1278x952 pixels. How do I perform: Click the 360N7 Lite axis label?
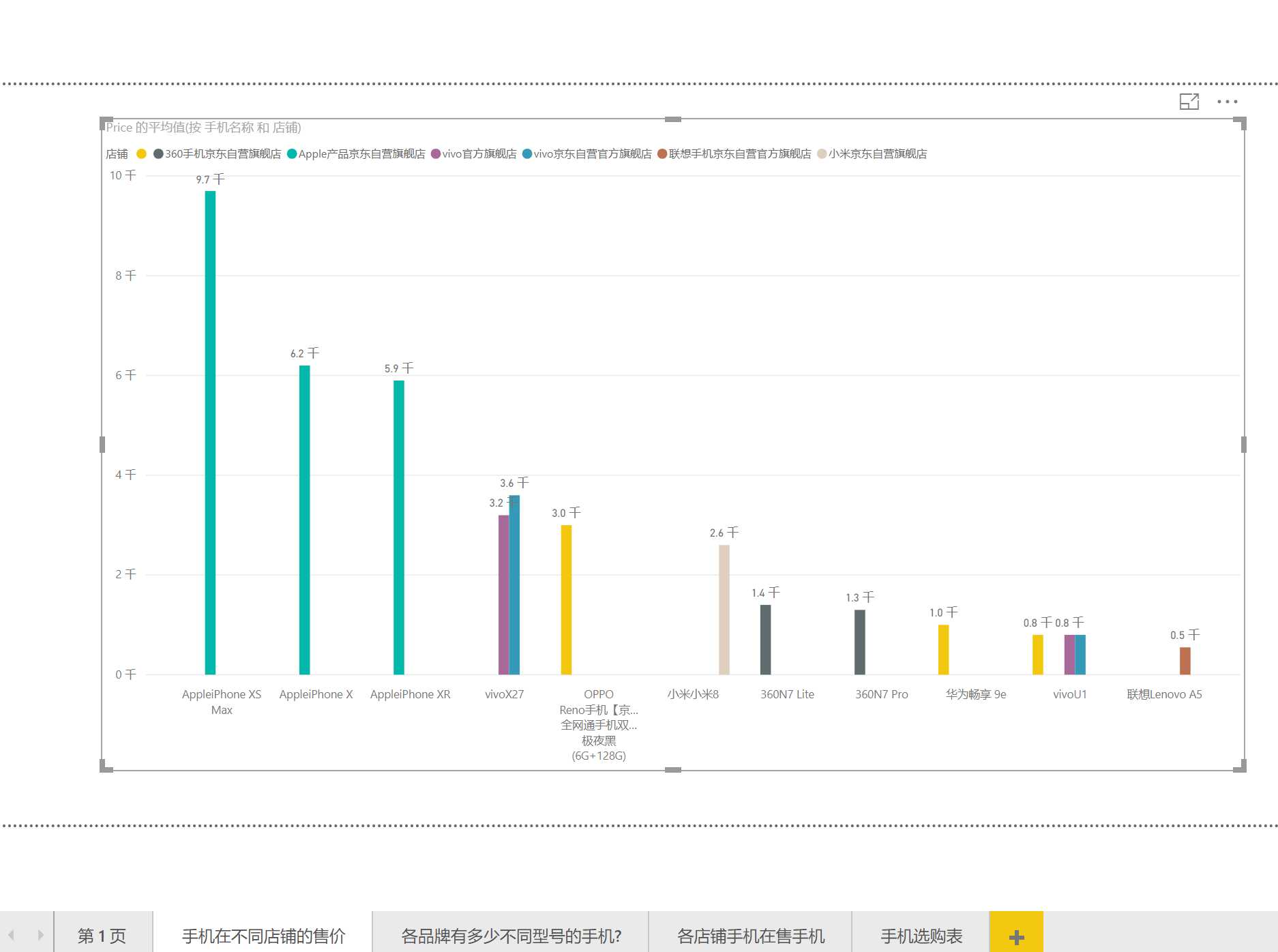787,694
